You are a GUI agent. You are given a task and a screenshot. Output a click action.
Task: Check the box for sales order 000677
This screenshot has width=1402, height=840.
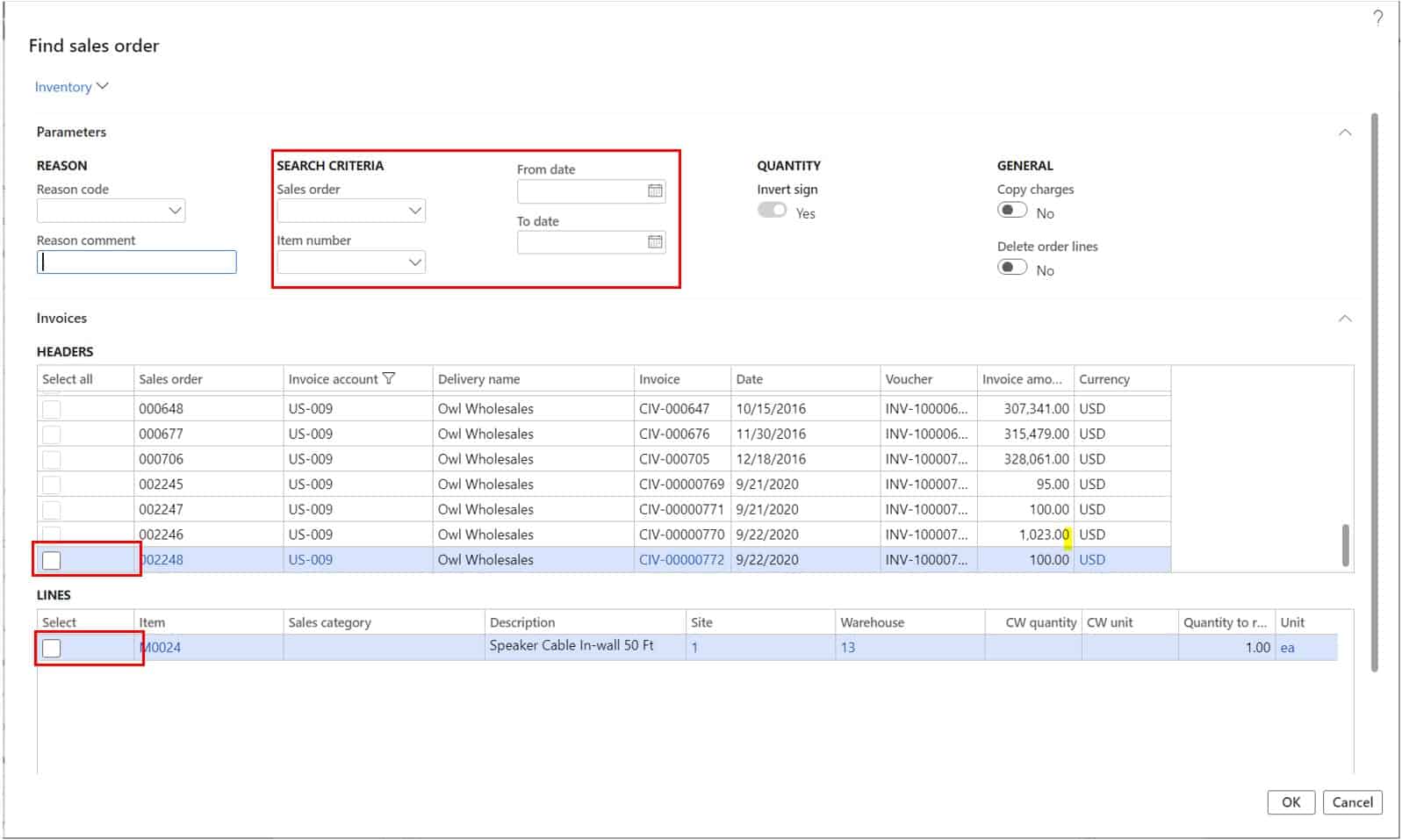52,434
